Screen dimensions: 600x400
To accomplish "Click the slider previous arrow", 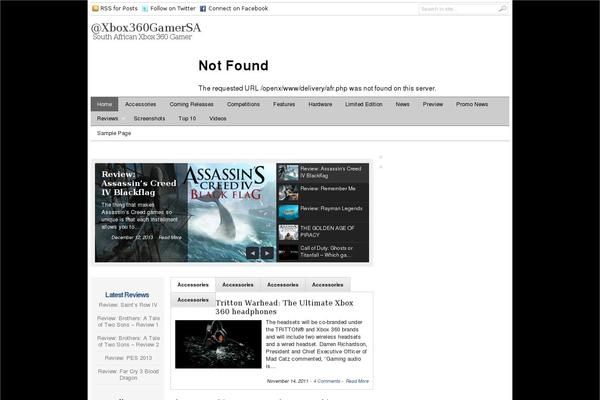I will pyautogui.click(x=253, y=253).
